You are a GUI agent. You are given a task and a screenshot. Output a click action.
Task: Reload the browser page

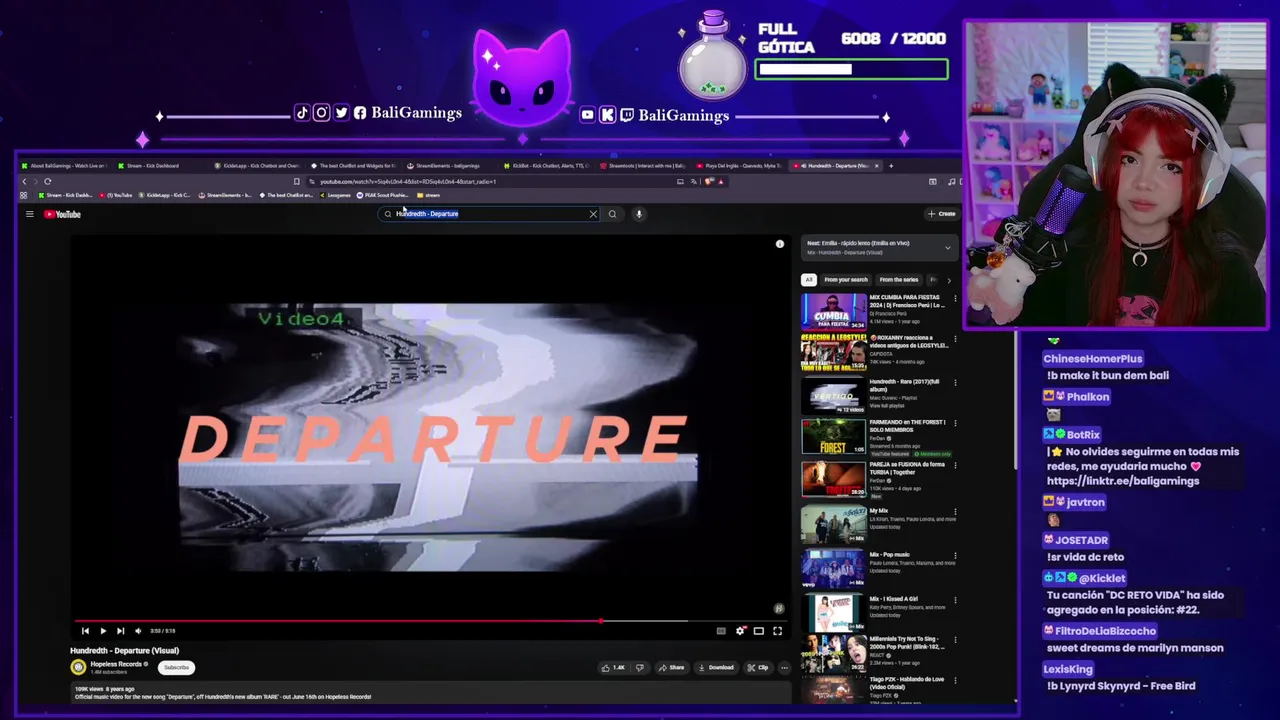(x=47, y=182)
